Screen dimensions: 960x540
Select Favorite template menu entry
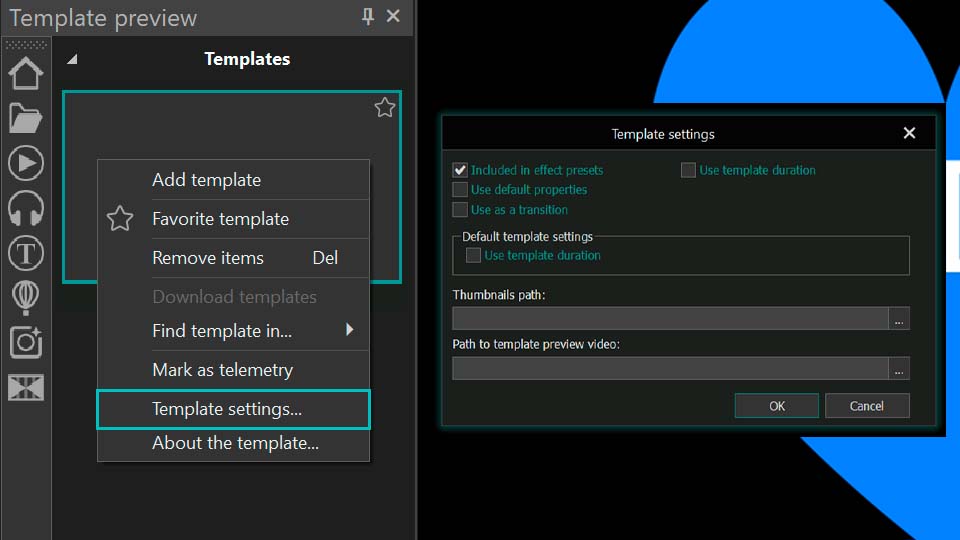(x=233, y=219)
